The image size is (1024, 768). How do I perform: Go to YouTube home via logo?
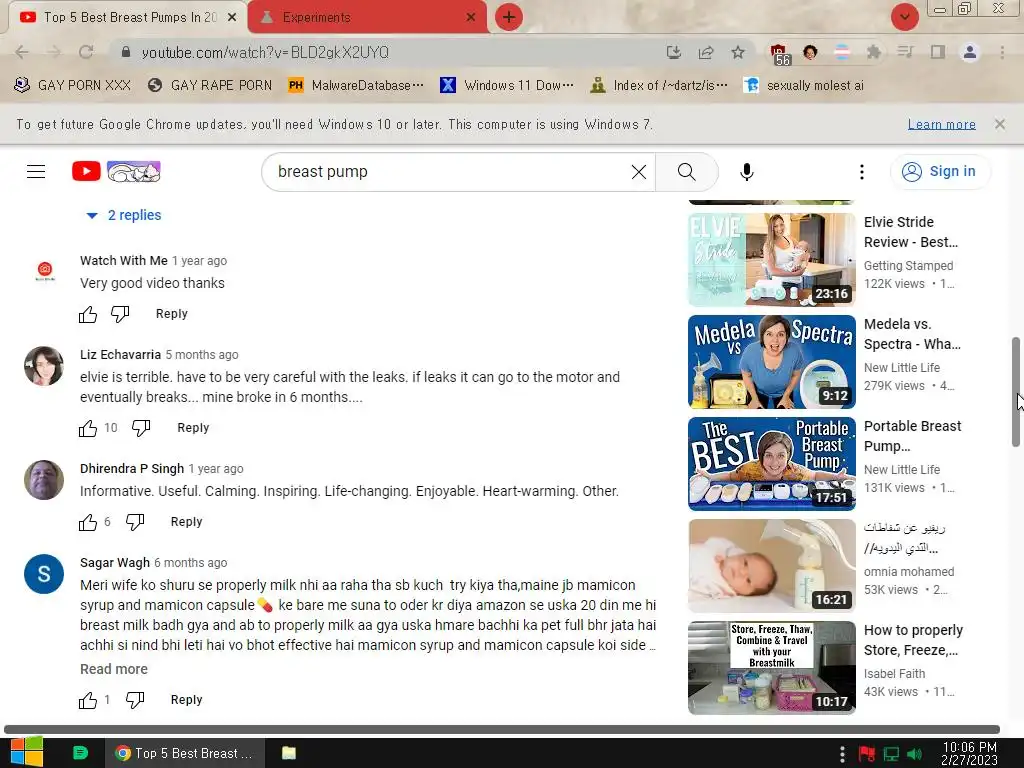(x=116, y=172)
